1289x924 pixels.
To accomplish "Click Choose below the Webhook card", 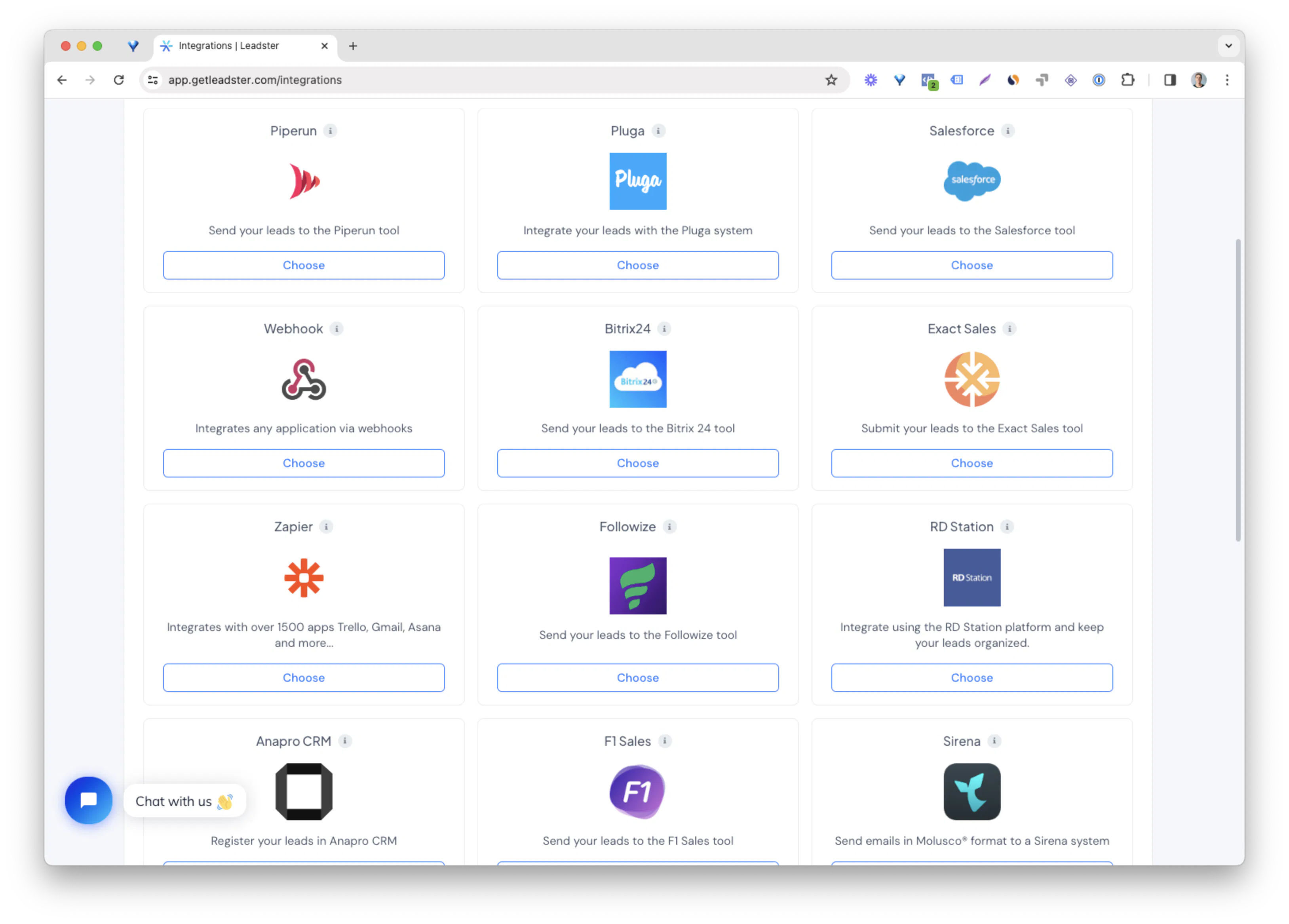I will coord(304,463).
